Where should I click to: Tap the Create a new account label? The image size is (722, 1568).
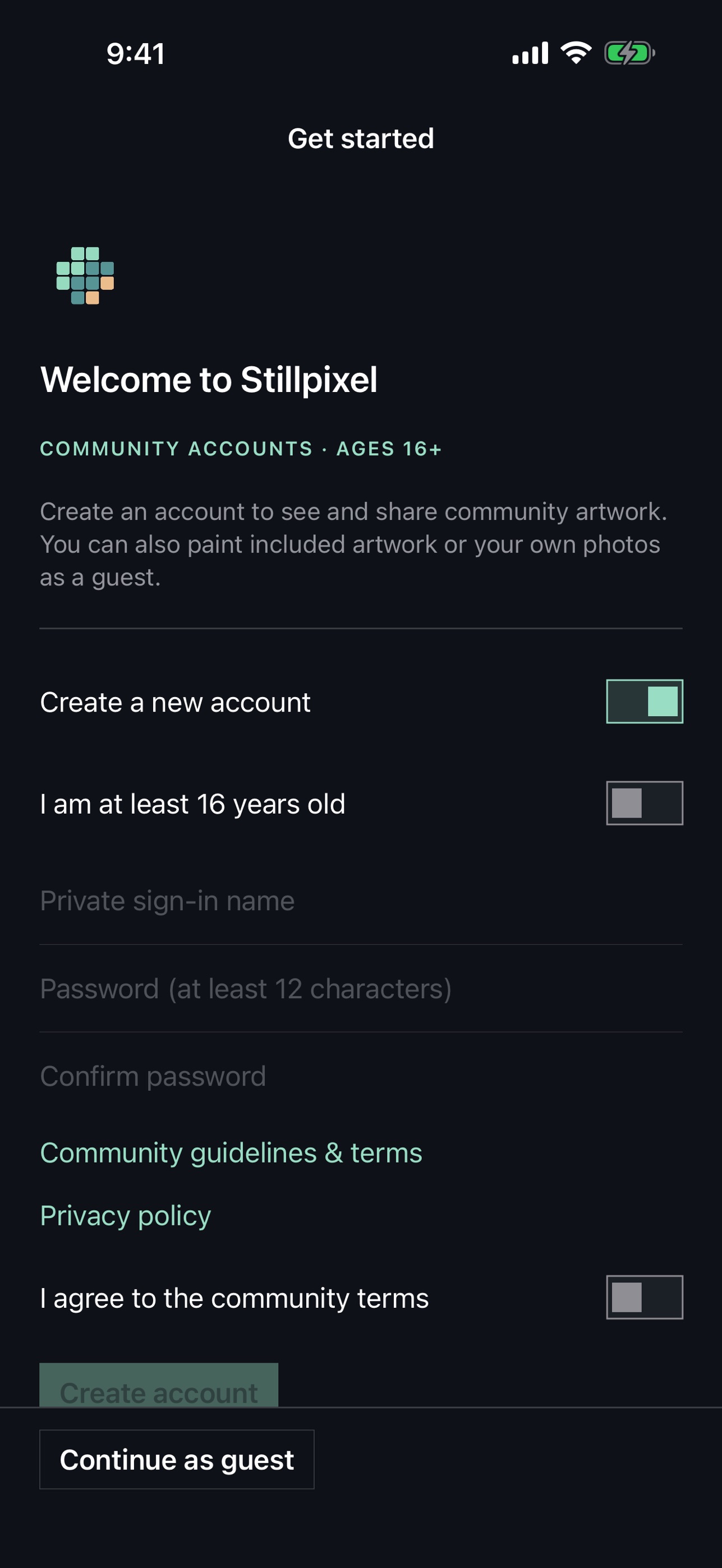(x=176, y=703)
